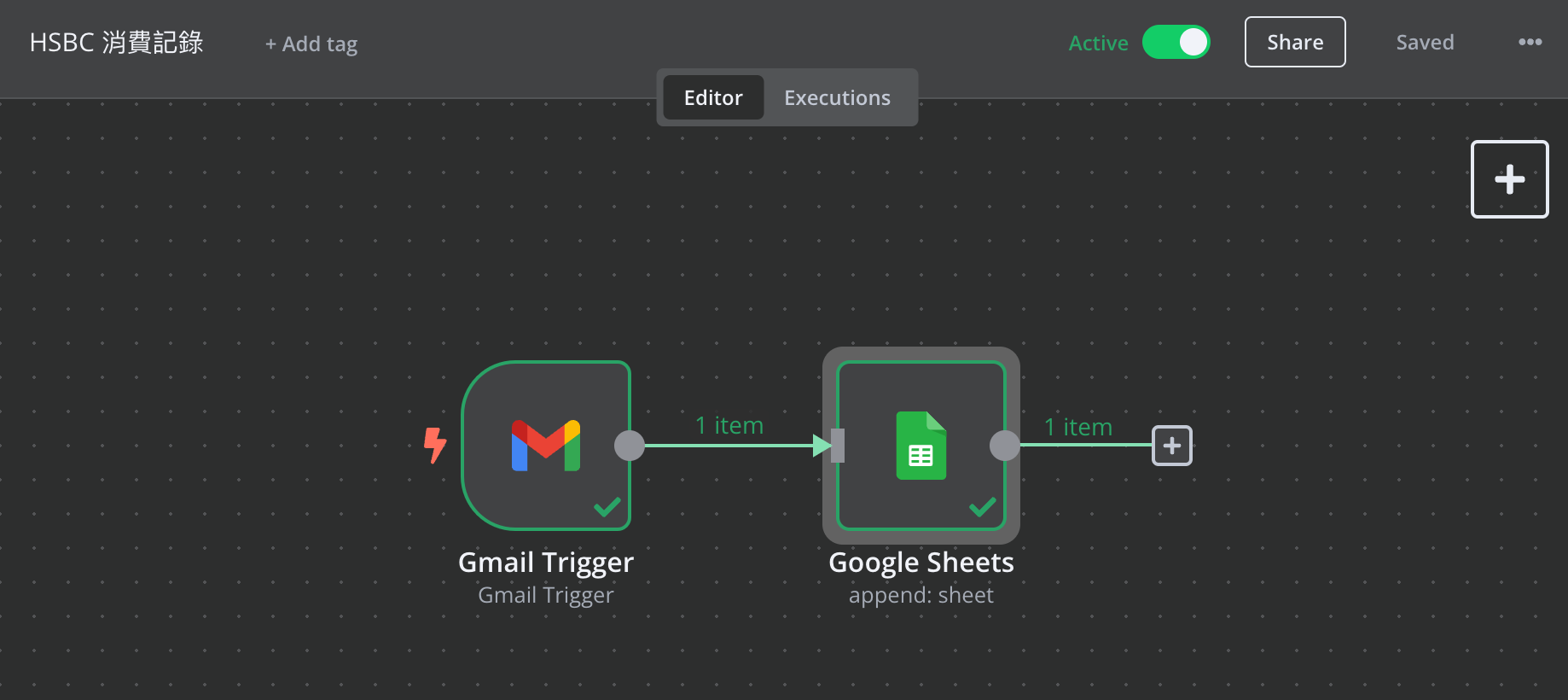Image resolution: width=1568 pixels, height=700 pixels.
Task: Click the Google Sheets output connector dot
Action: click(1005, 446)
